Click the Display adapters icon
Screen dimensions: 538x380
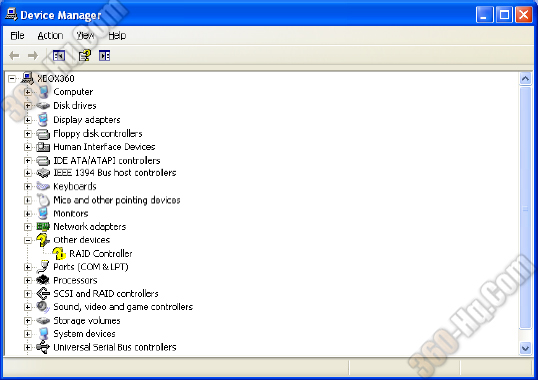[x=43, y=119]
